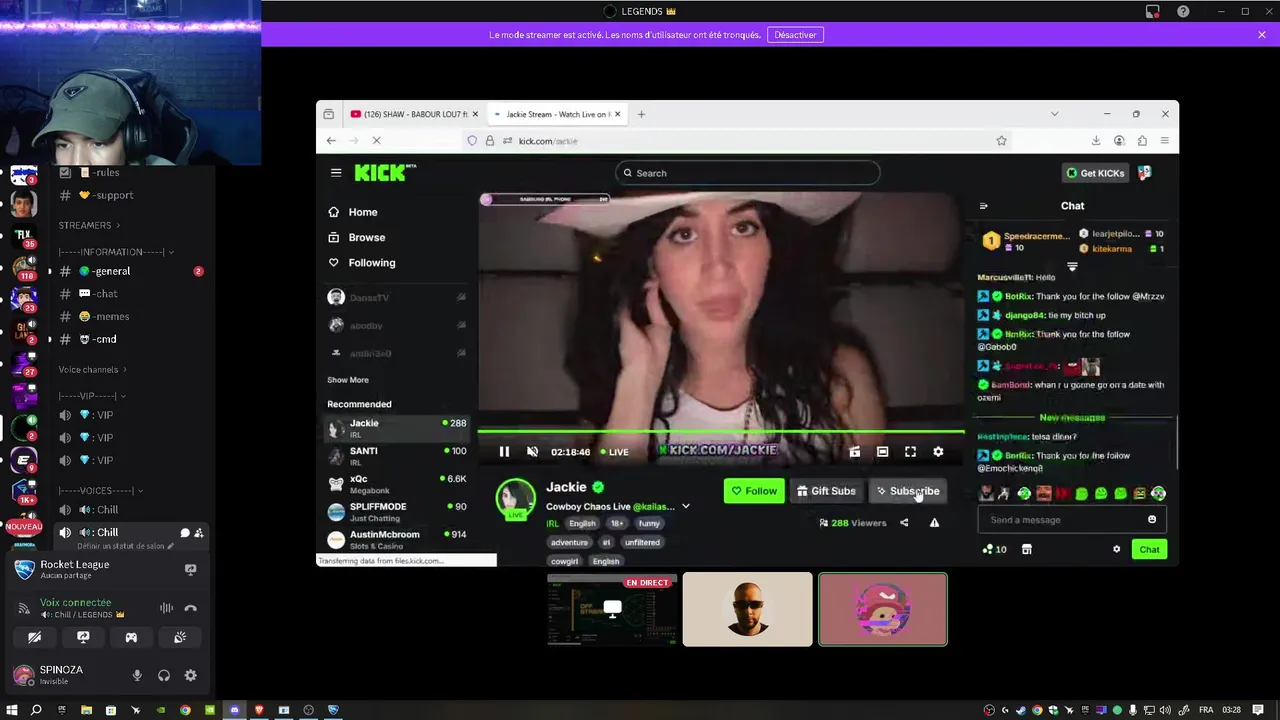Open the browser tab list dropdown

[x=1054, y=114]
